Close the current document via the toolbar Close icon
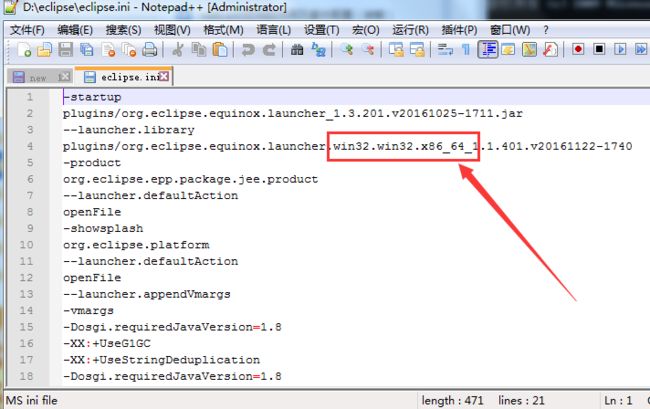The height and width of the screenshot is (409, 650). click(108, 50)
